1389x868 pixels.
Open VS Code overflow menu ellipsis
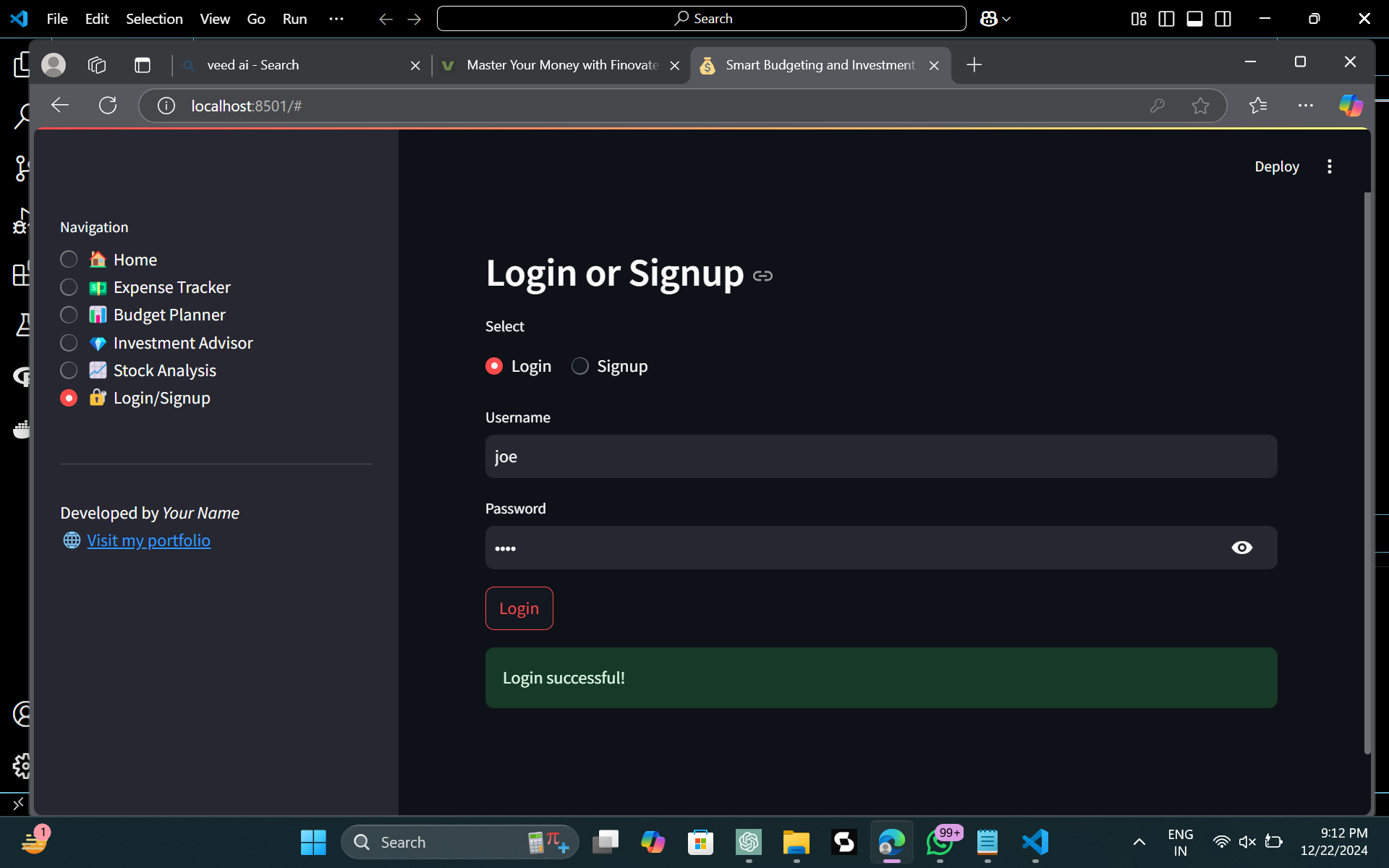[336, 19]
